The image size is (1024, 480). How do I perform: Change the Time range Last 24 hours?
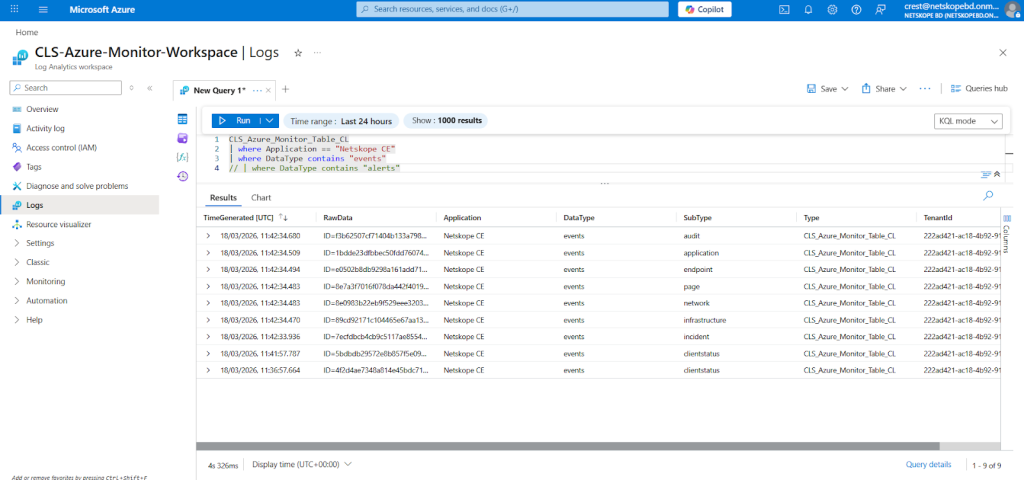pyautogui.click(x=341, y=121)
